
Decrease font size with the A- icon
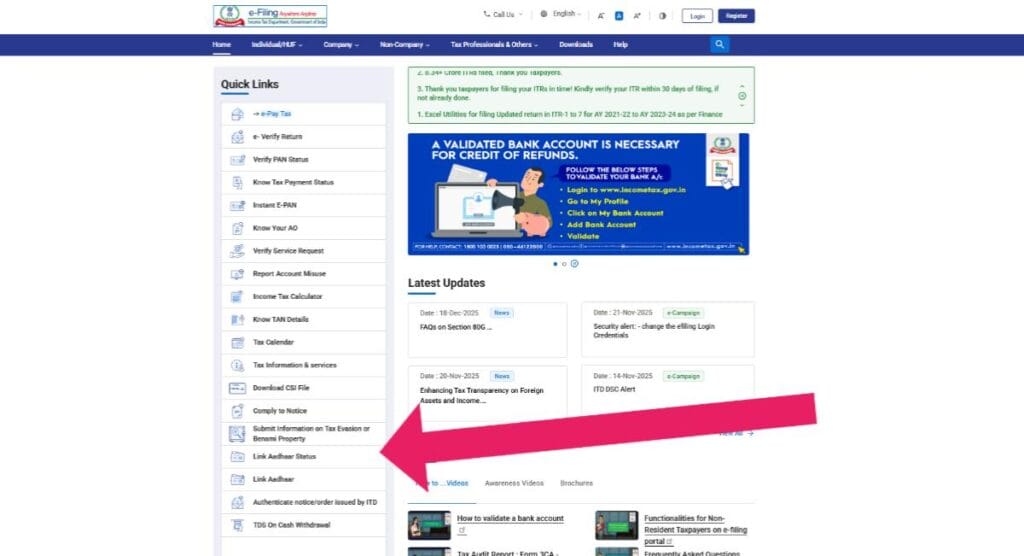click(601, 16)
